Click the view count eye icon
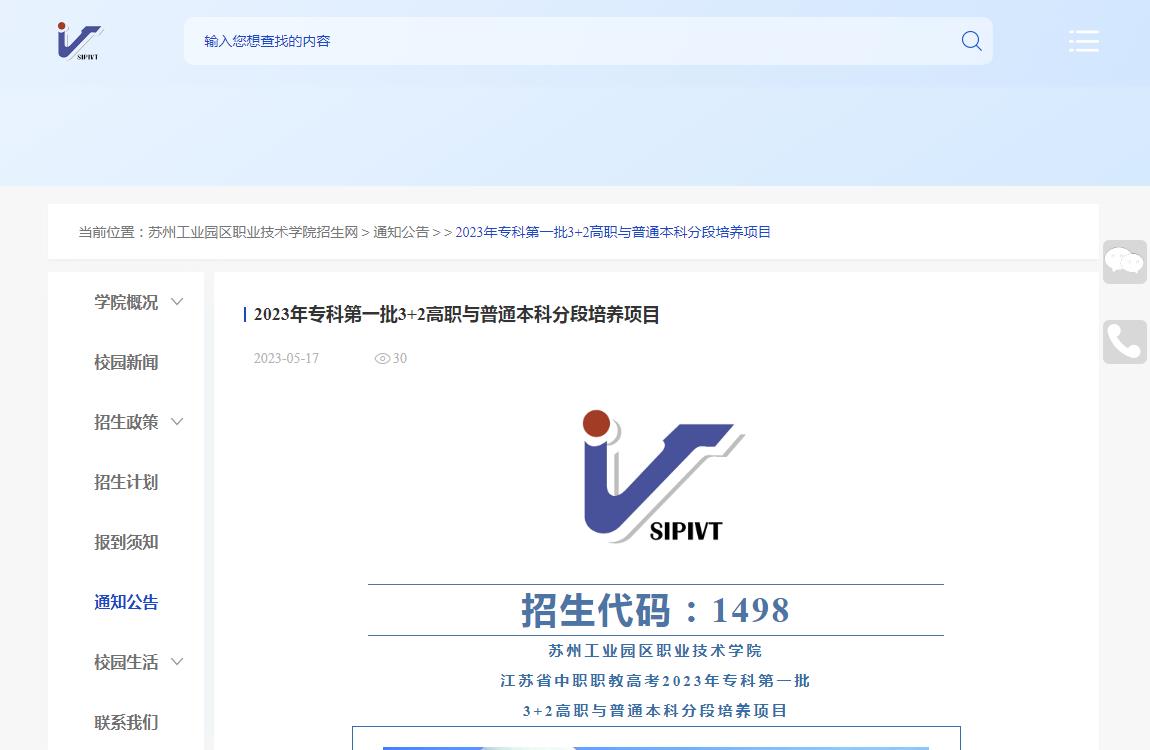 382,359
